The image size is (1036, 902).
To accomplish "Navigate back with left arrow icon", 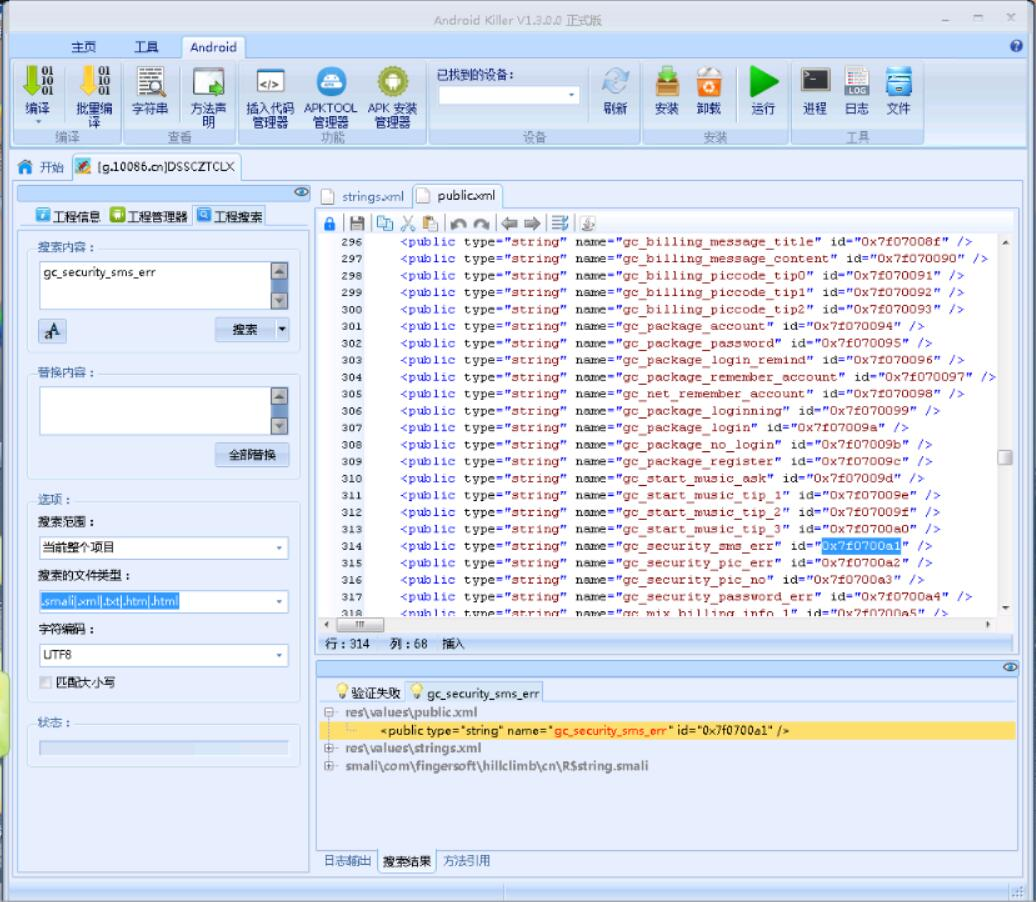I will (509, 223).
